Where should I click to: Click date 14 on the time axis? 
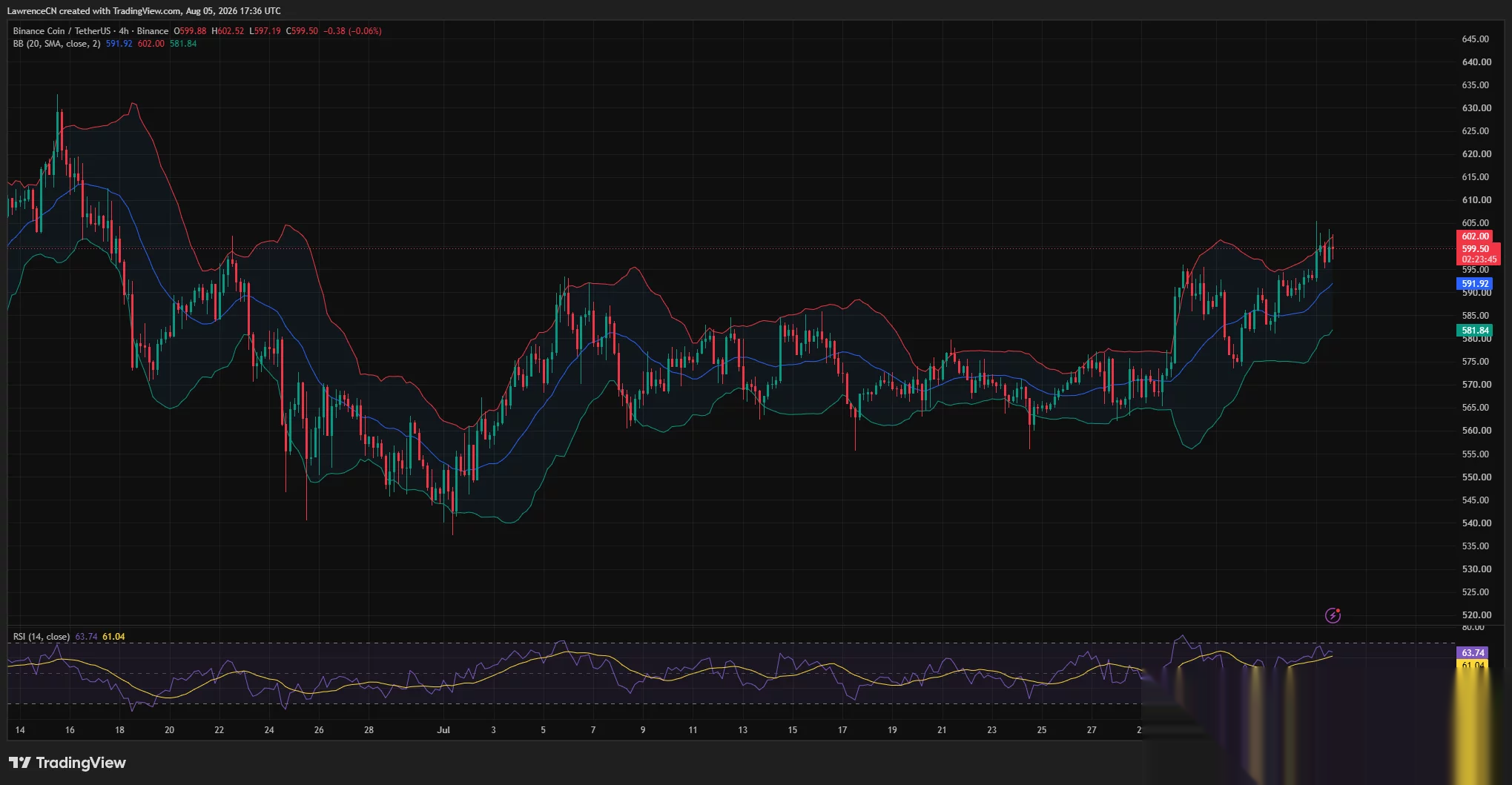pyautogui.click(x=20, y=730)
